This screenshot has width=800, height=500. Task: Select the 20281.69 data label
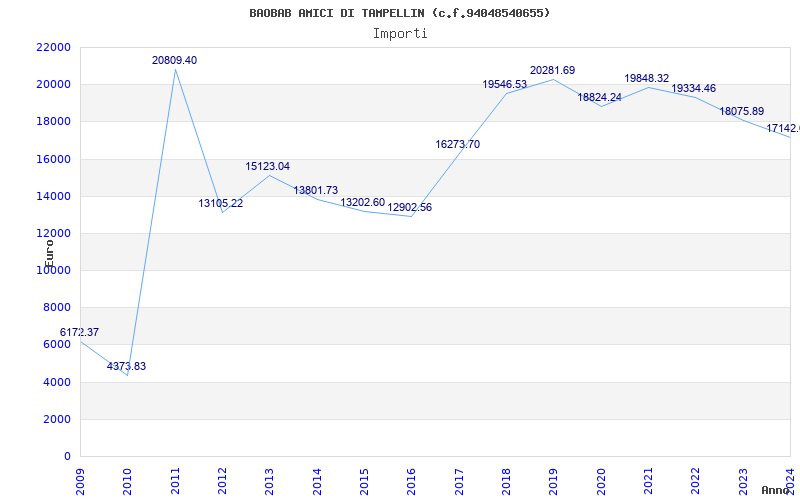coord(553,70)
